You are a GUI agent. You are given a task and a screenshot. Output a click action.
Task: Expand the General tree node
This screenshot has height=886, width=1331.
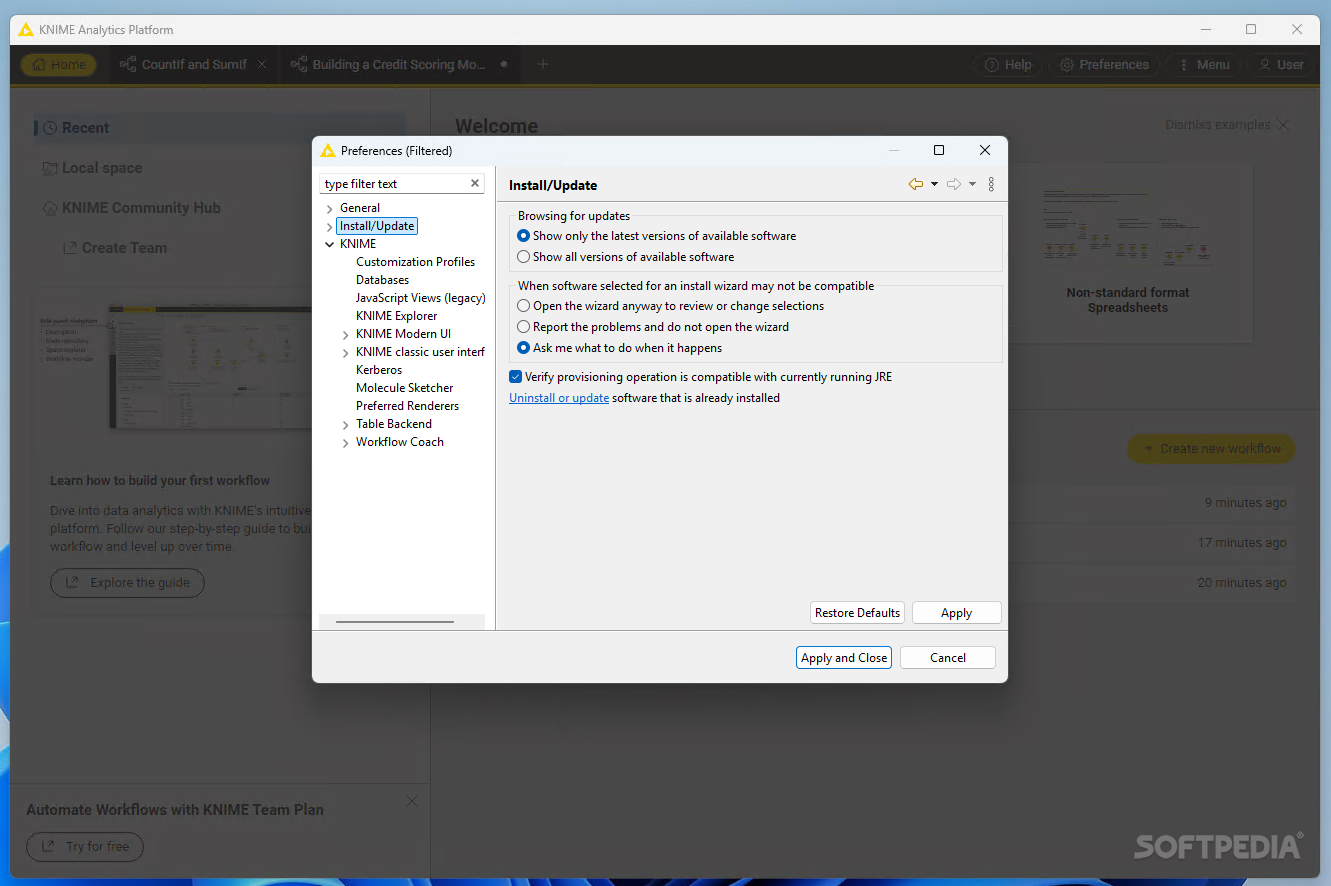[330, 208]
